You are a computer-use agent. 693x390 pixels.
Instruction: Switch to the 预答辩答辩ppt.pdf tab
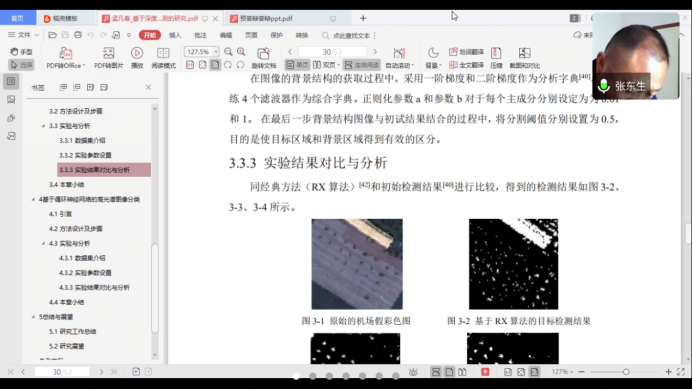pos(266,19)
